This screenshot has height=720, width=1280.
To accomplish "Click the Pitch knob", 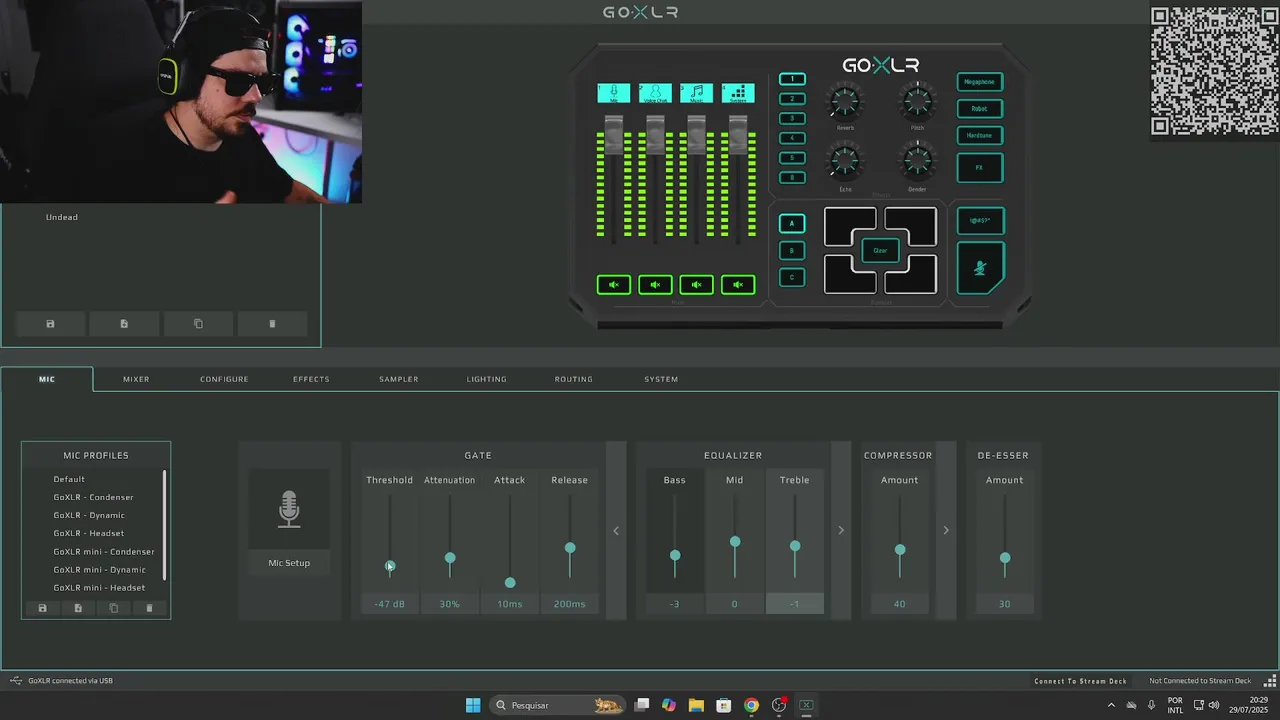I will [x=917, y=101].
